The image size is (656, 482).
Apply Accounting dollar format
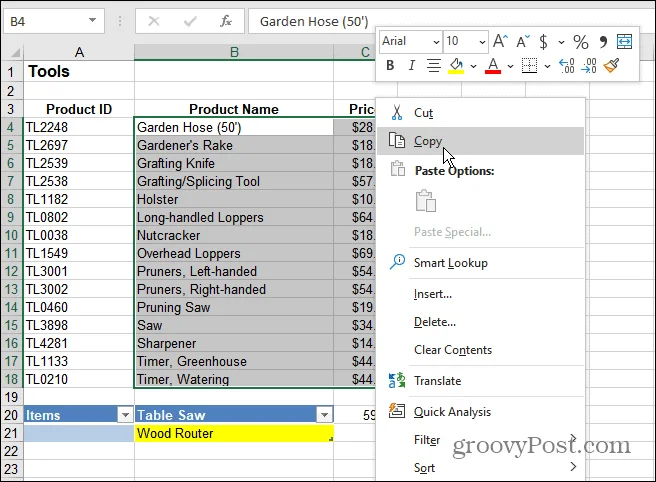543,41
